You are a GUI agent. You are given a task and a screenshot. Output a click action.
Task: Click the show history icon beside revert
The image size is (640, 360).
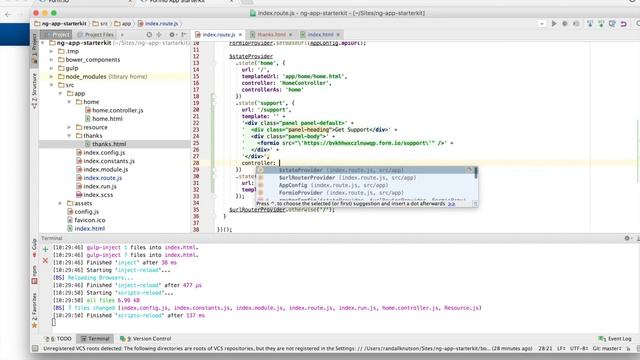click(x=612, y=24)
